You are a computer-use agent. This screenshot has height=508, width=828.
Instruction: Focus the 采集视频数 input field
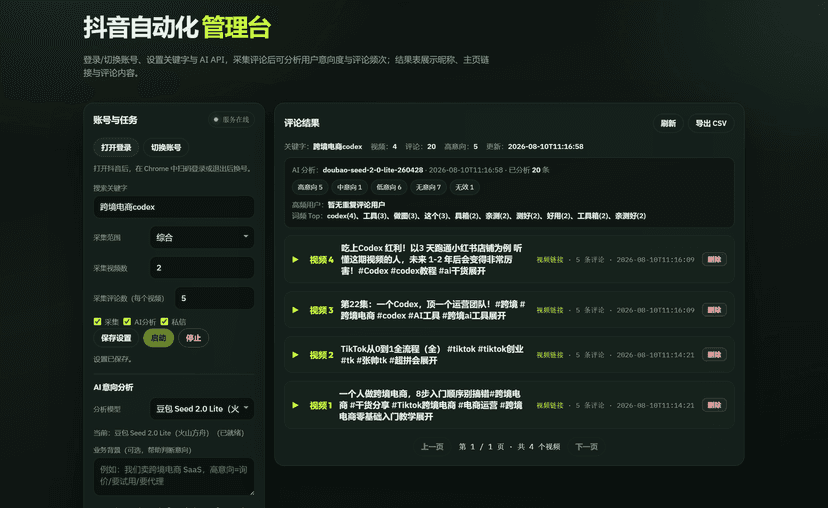click(x=202, y=268)
